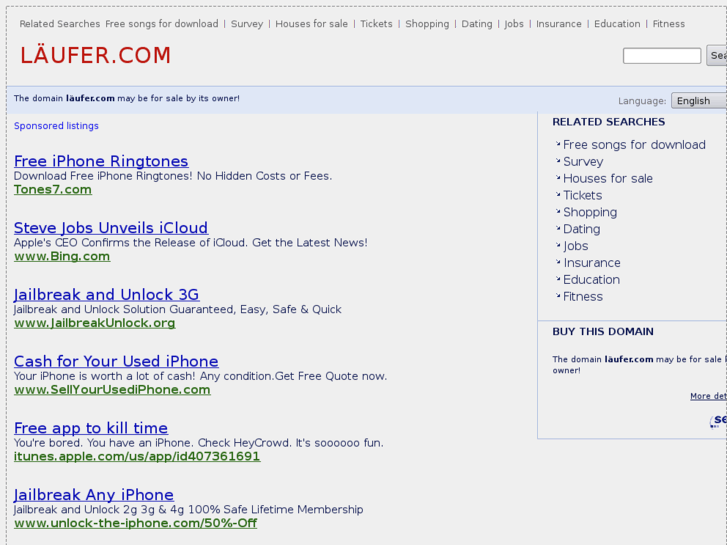This screenshot has width=727, height=545.
Task: Click the Search button beside the text box
Action: point(716,55)
